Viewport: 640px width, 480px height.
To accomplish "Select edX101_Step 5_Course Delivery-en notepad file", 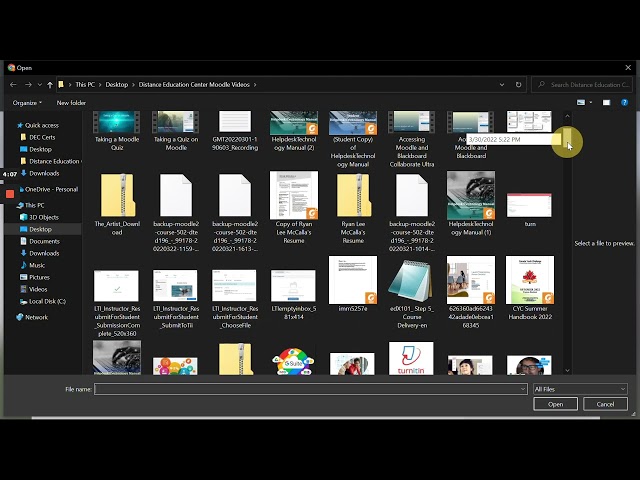I will tap(412, 294).
